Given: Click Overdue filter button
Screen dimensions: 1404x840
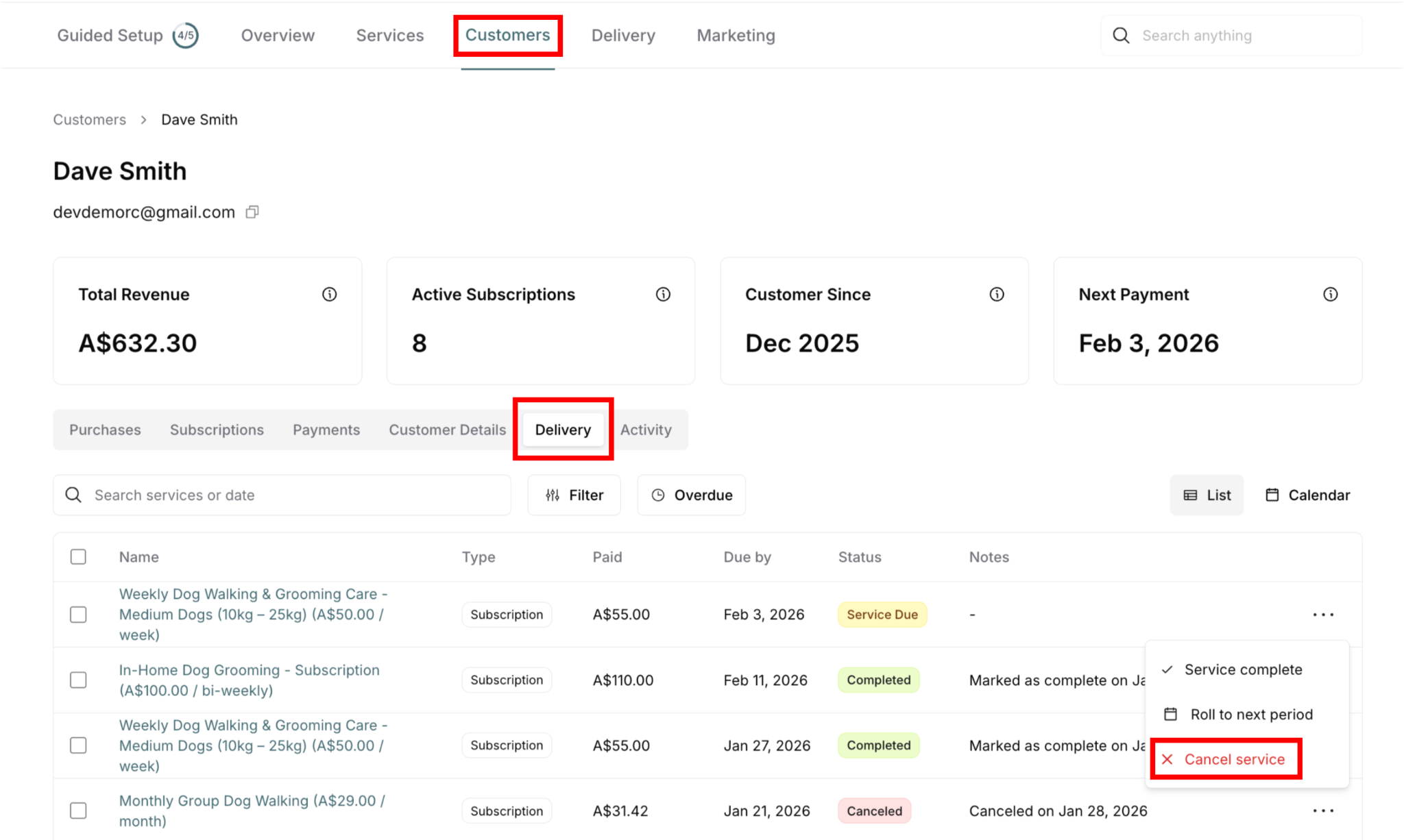Looking at the screenshot, I should (x=691, y=495).
